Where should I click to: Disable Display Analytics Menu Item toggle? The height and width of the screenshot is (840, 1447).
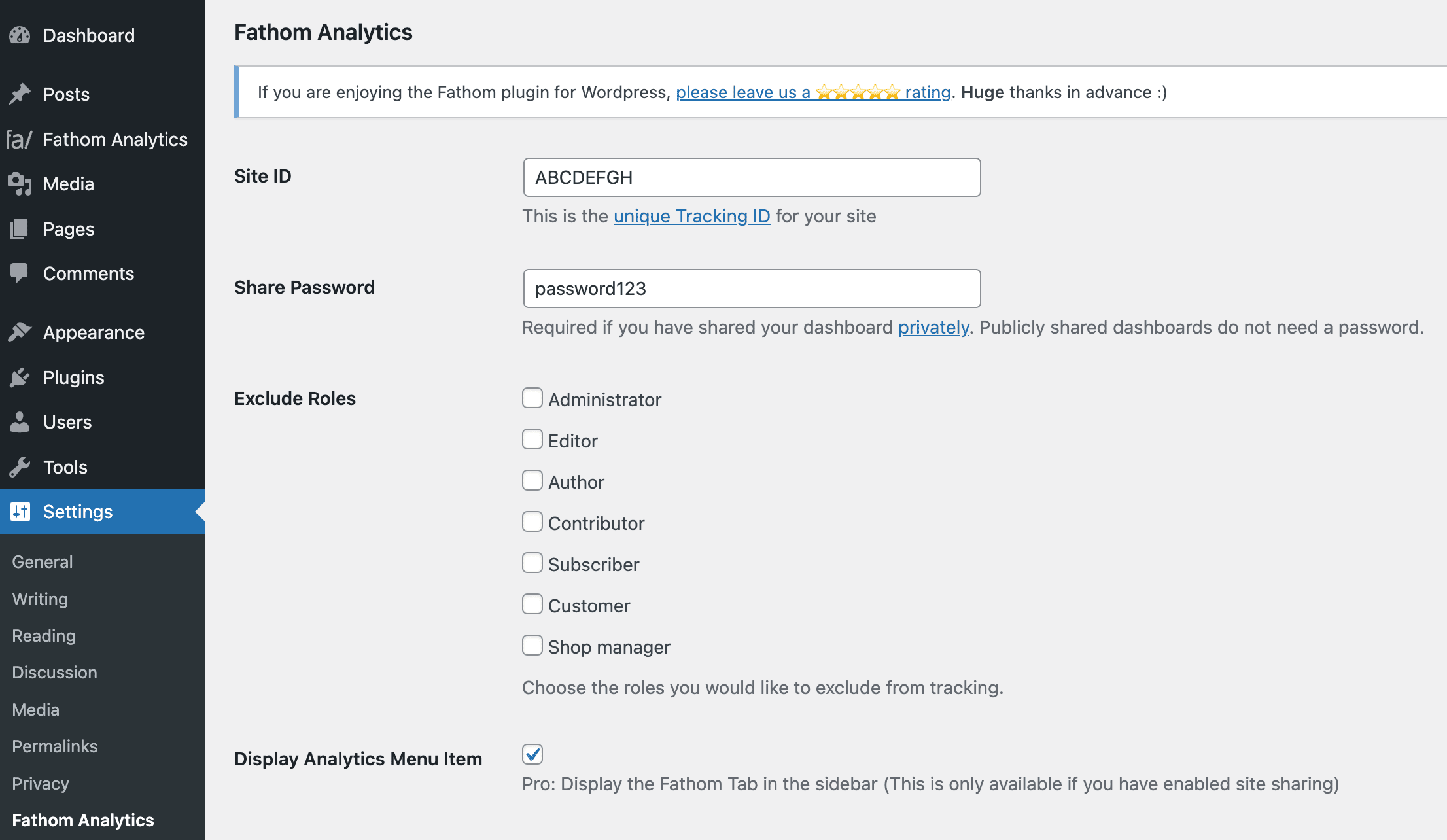[x=533, y=755]
